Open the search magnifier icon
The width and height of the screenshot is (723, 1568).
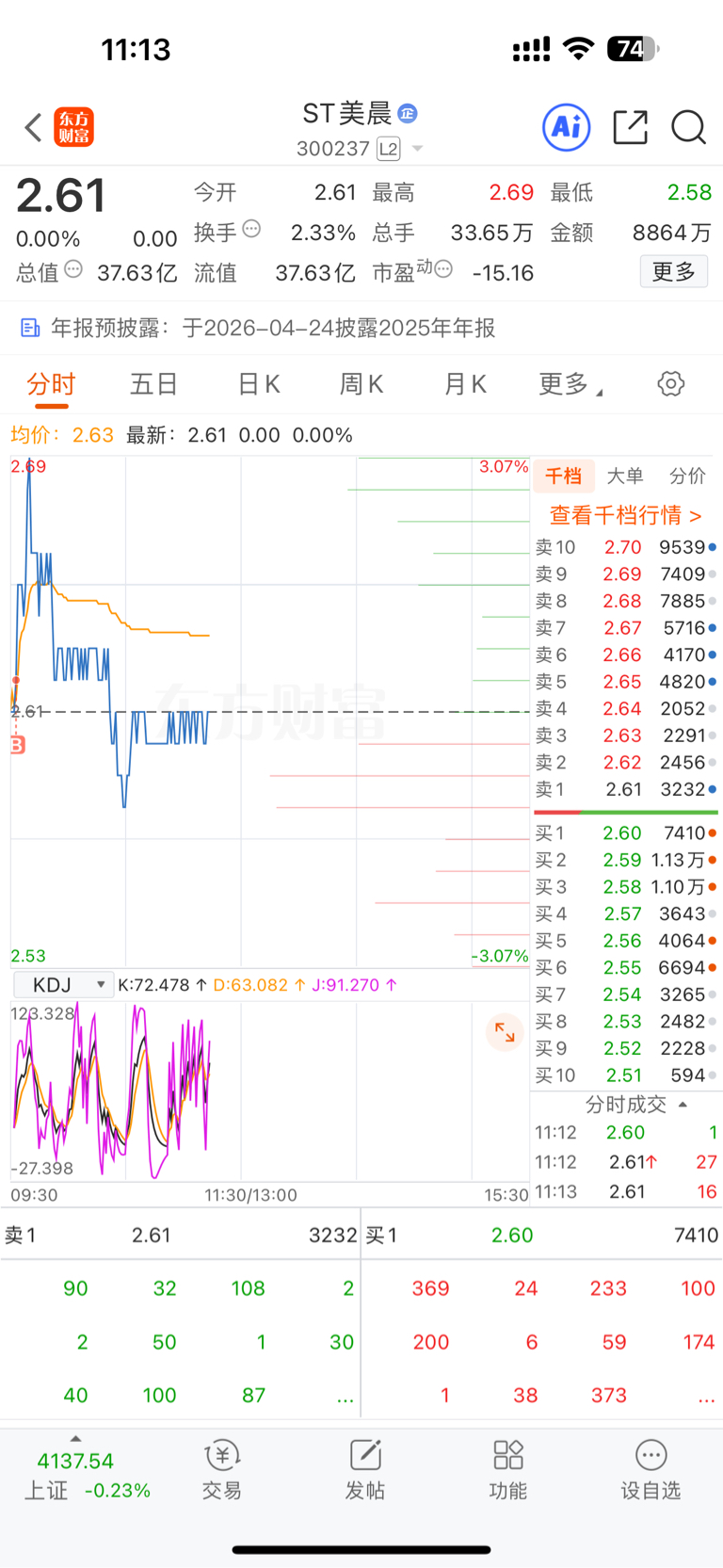click(x=688, y=127)
